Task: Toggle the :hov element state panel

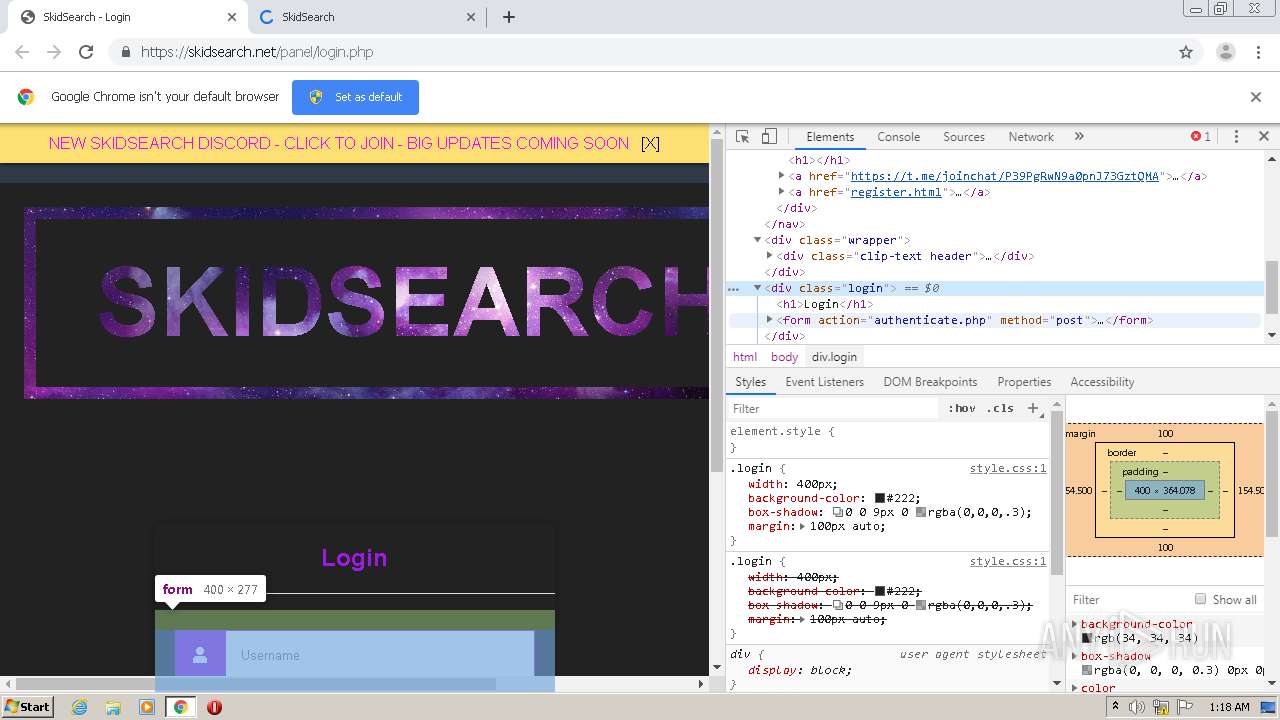Action: pyautogui.click(x=961, y=408)
